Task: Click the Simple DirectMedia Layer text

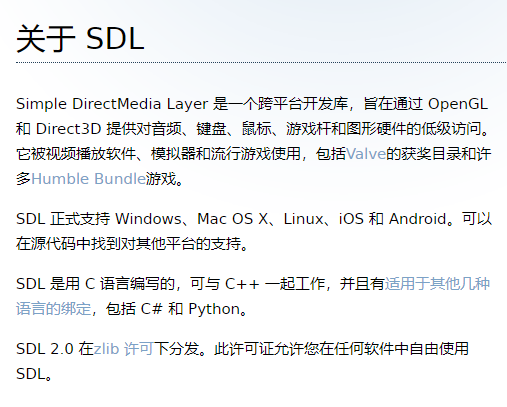Action: click(112, 104)
